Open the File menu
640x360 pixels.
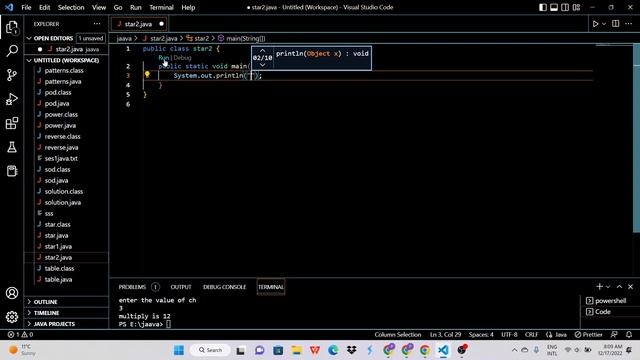point(26,7)
